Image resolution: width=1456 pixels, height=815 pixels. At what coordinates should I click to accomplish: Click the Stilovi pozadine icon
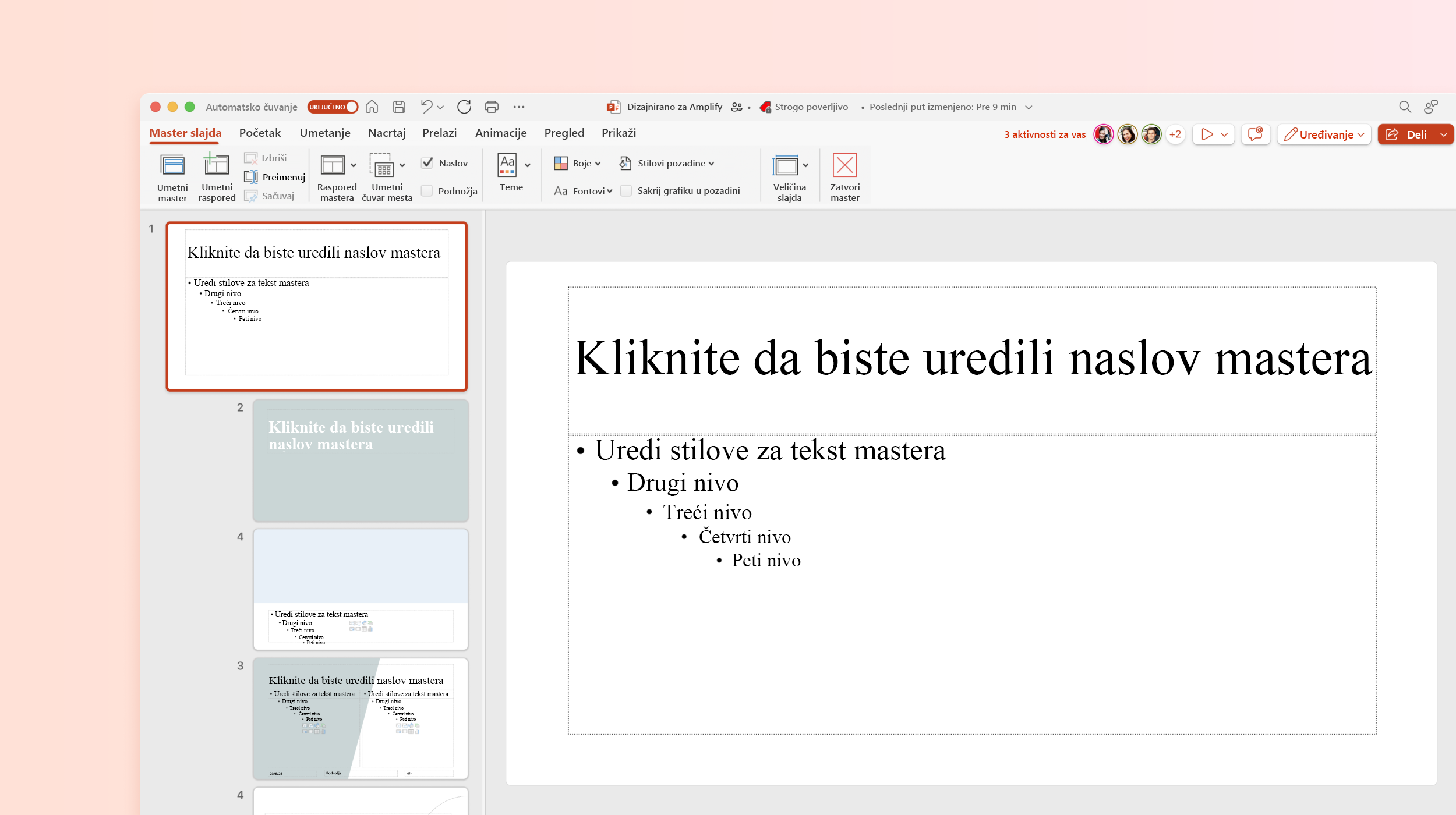coord(625,163)
